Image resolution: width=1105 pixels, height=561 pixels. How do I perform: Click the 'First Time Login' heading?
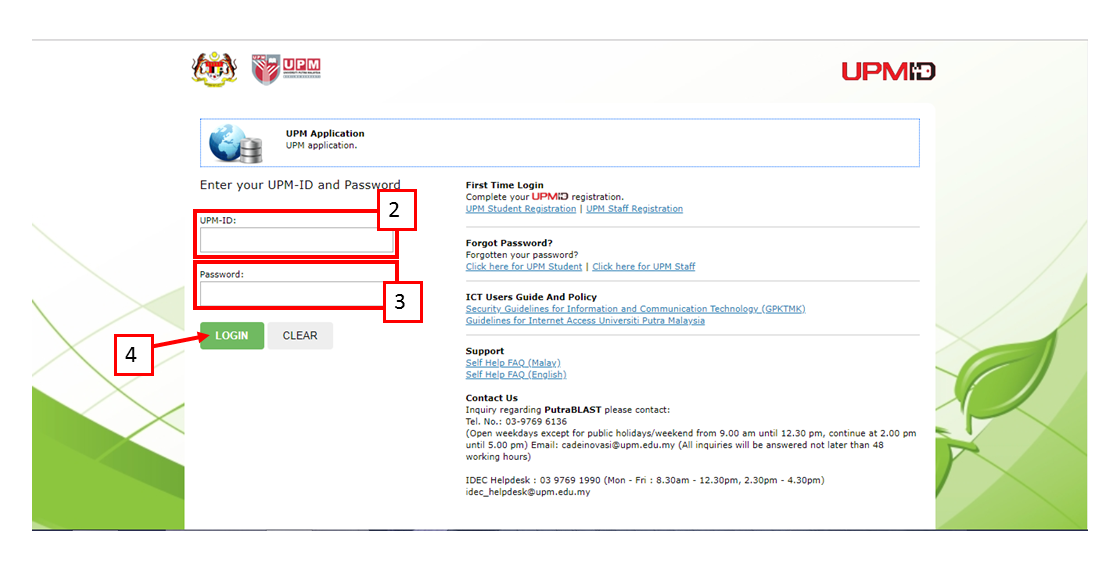(x=505, y=185)
